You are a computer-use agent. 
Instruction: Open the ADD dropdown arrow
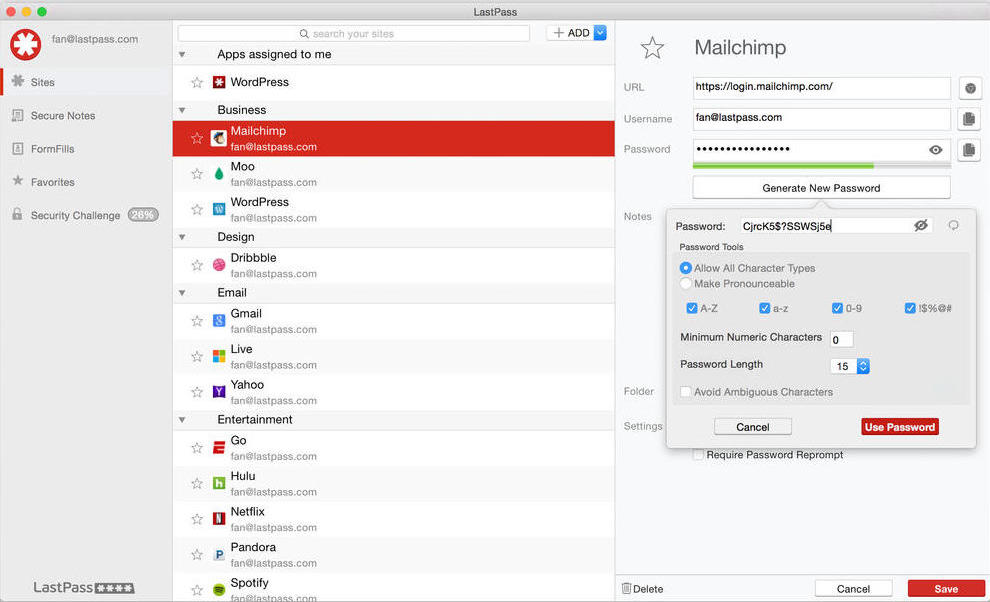(600, 33)
